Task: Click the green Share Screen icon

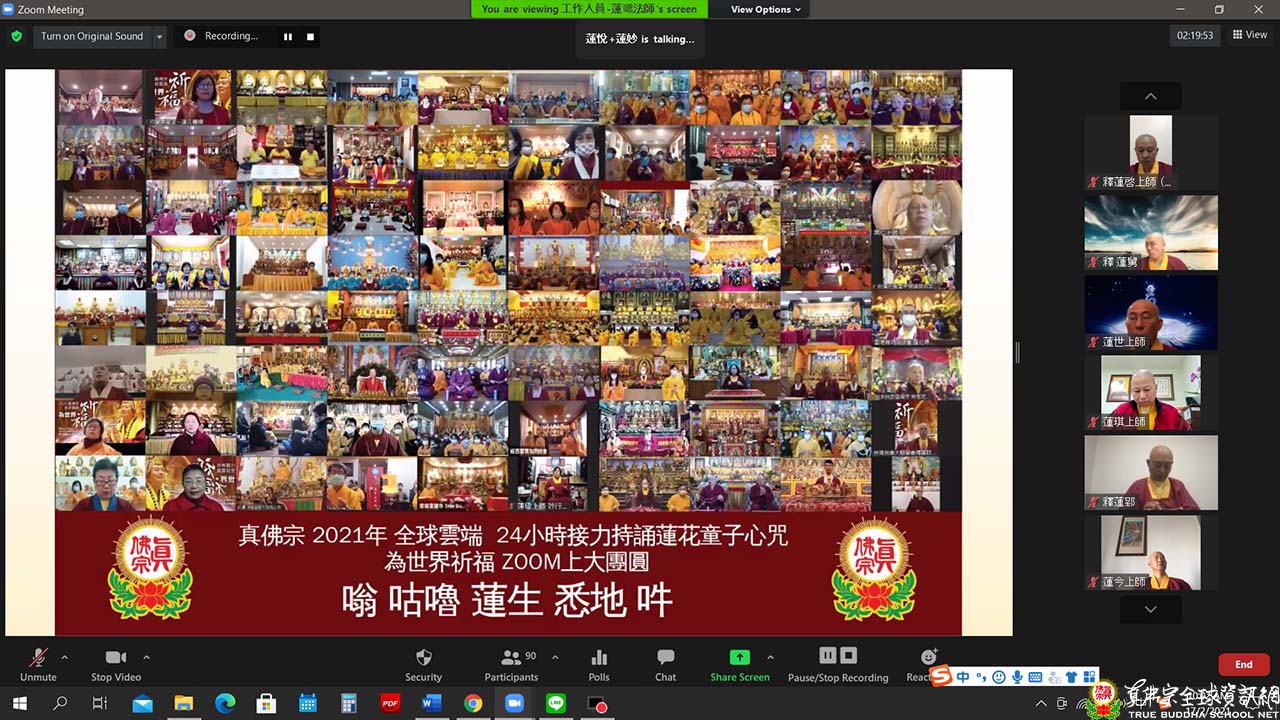Action: [x=739, y=658]
